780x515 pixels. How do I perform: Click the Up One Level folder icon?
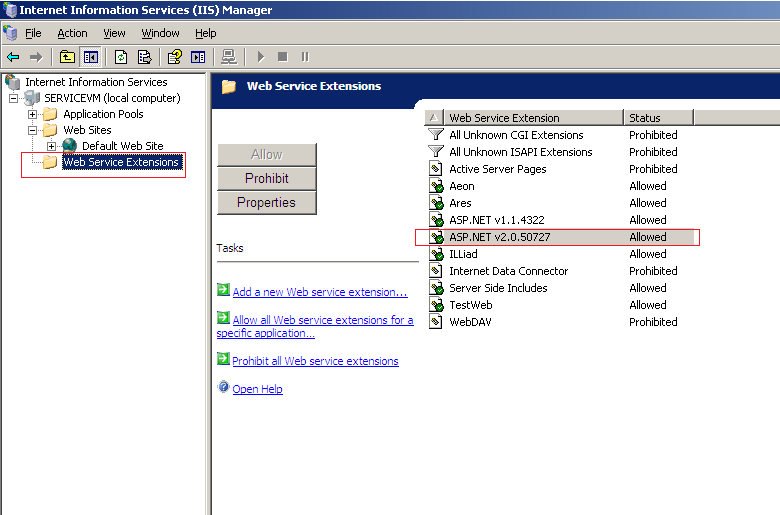point(67,57)
